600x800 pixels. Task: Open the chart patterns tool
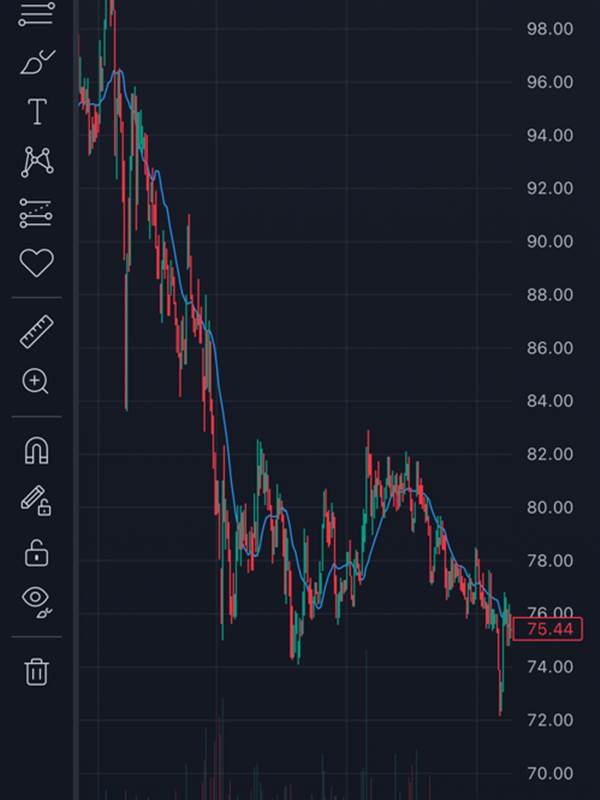[x=37, y=162]
